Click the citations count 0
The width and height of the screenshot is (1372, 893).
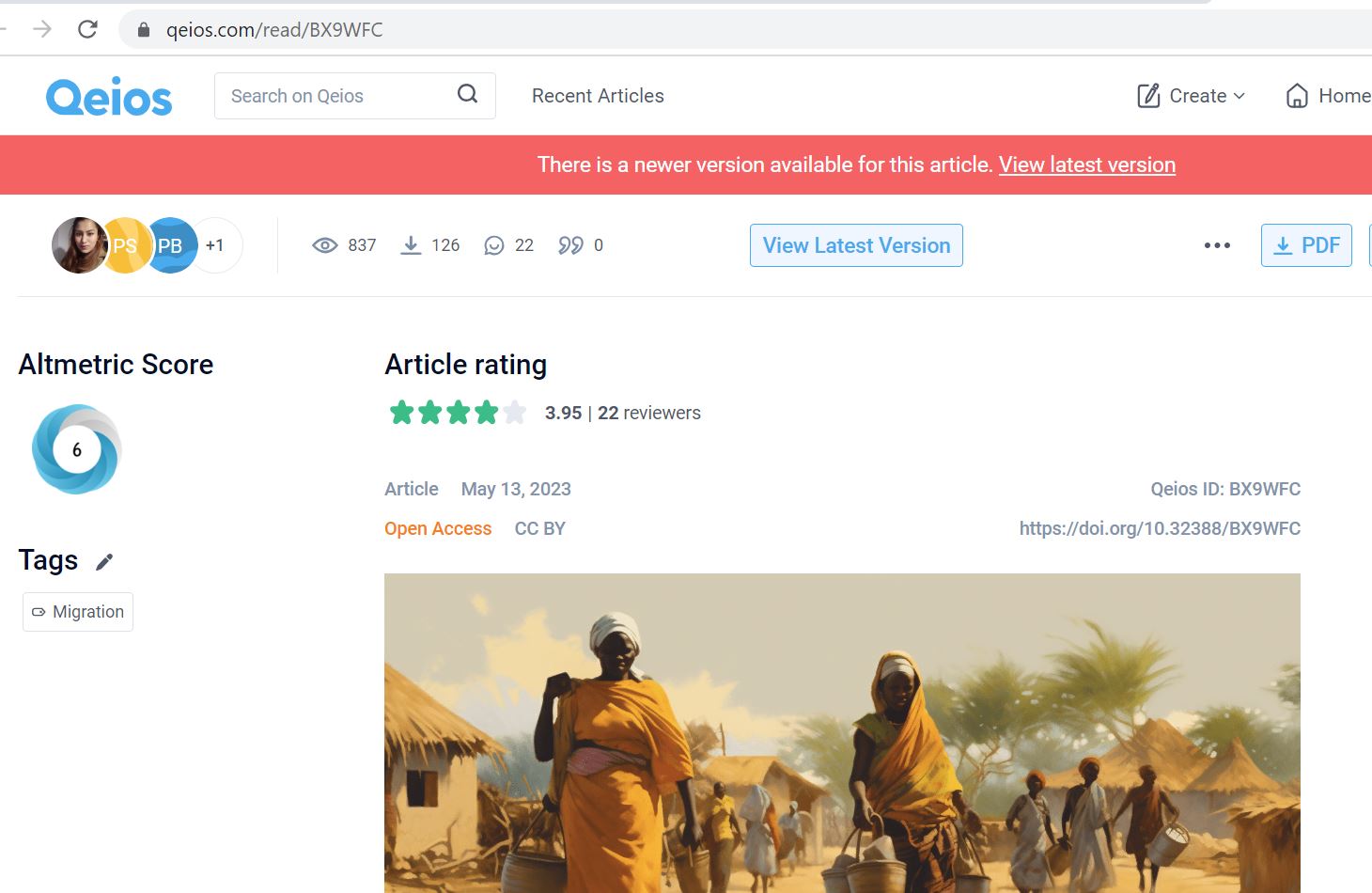(x=599, y=245)
